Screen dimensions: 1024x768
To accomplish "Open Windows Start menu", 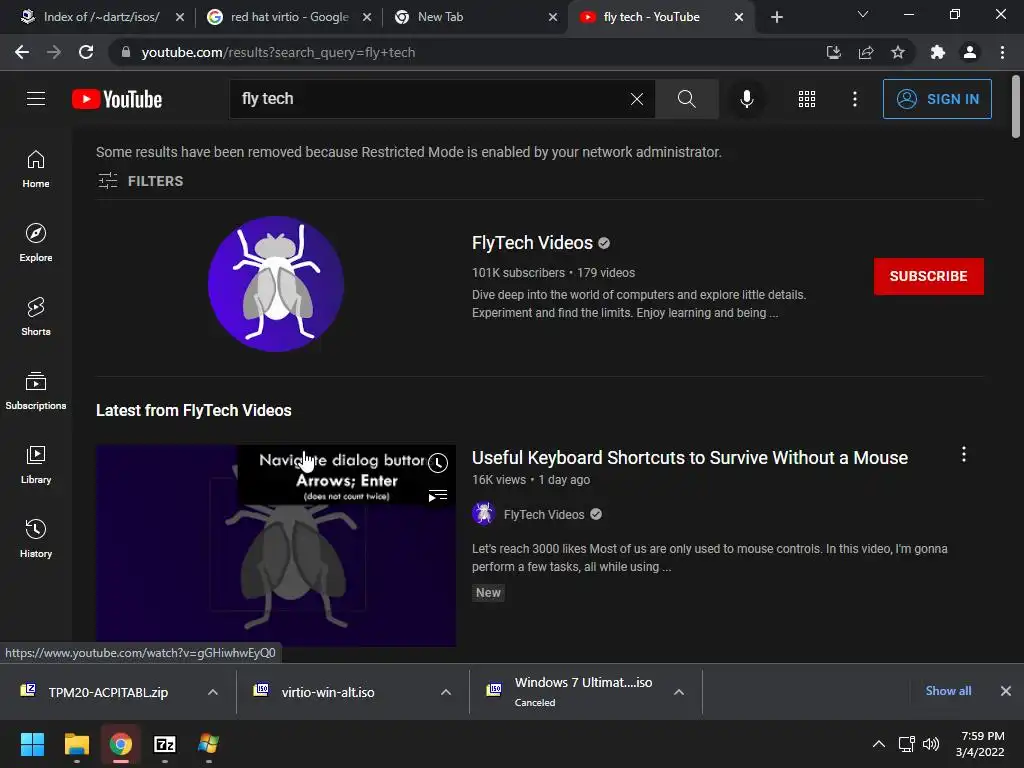I will [32, 744].
